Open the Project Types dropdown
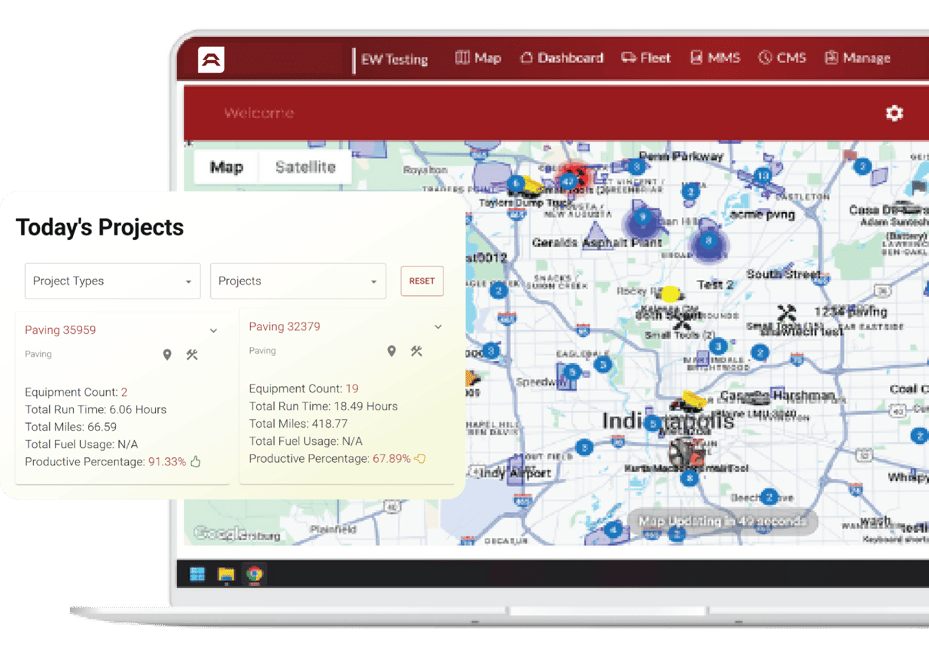The image size is (929, 660). (x=112, y=281)
